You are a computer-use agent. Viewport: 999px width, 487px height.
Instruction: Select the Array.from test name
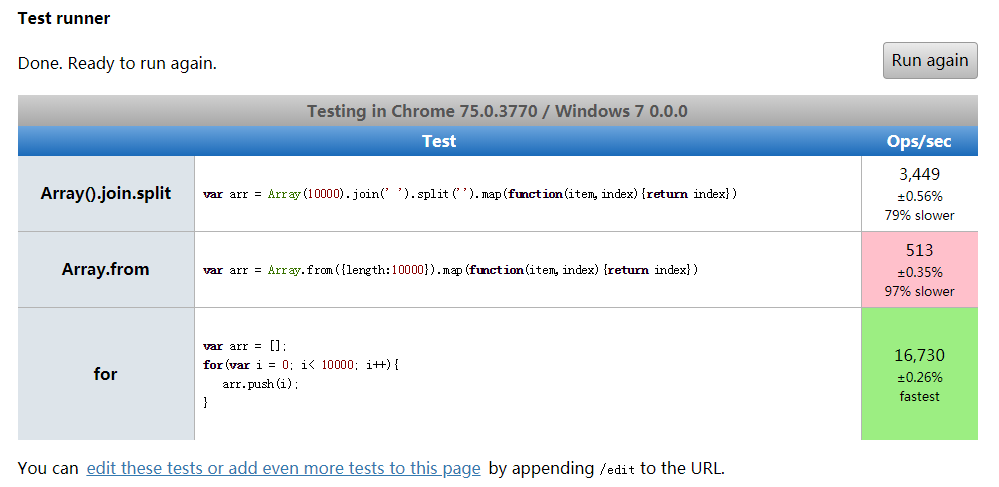[x=106, y=270]
